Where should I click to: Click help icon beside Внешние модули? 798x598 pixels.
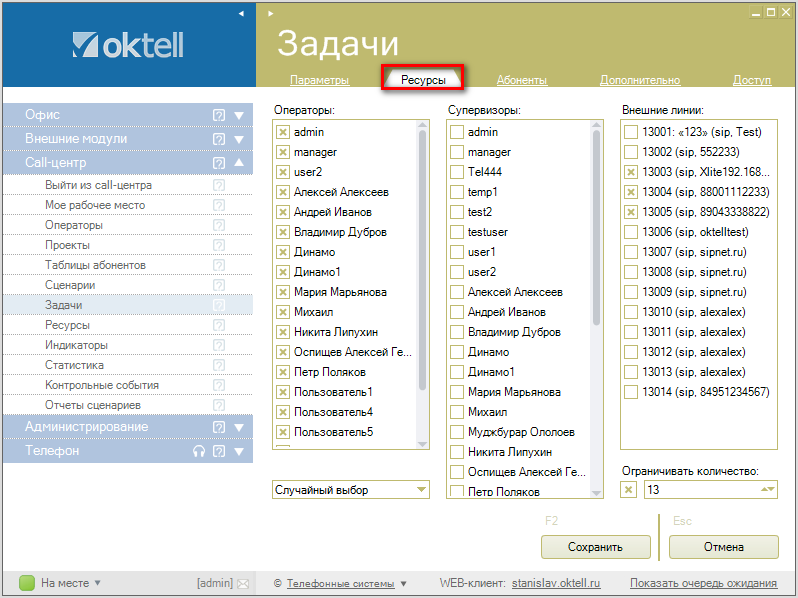point(219,139)
